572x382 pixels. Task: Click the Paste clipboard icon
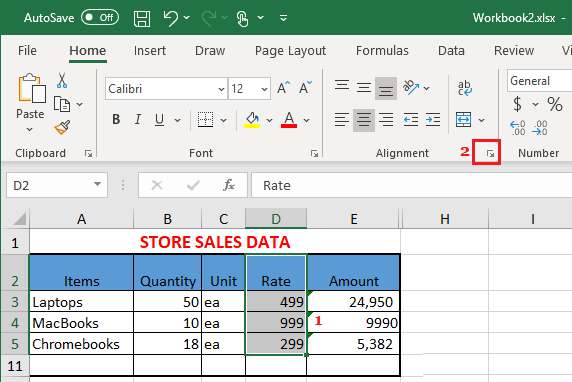point(31,88)
